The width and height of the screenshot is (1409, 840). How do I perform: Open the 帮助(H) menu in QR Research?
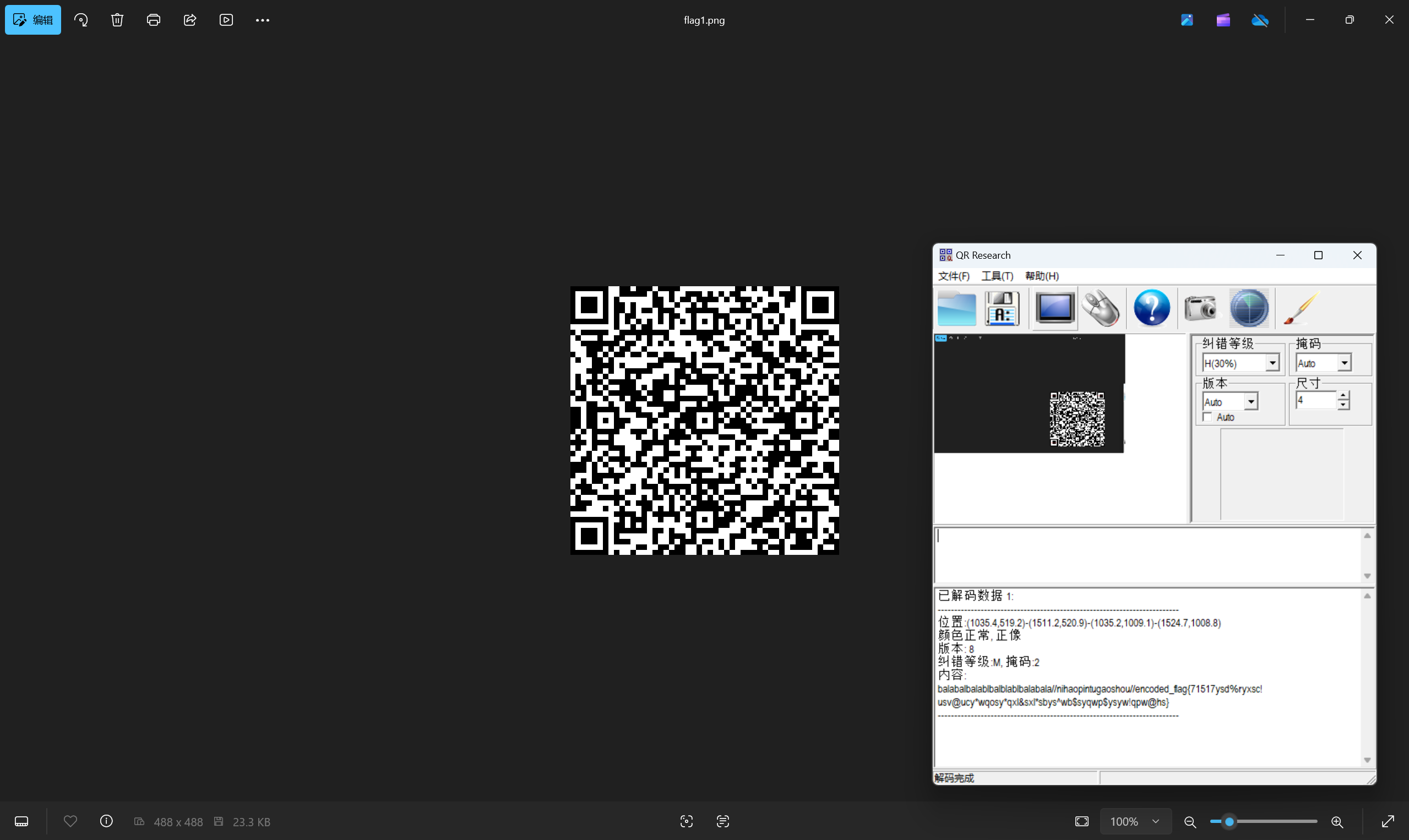click(1042, 276)
